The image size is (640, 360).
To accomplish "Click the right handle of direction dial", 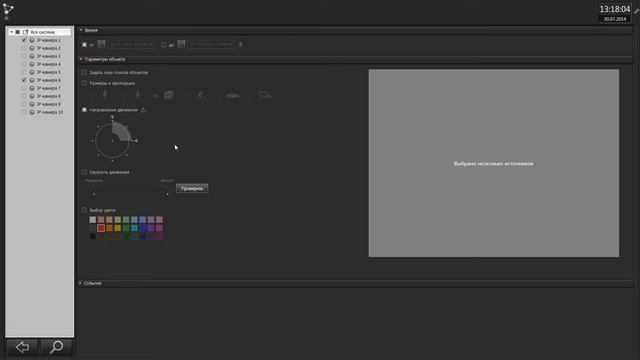I will [136, 140].
